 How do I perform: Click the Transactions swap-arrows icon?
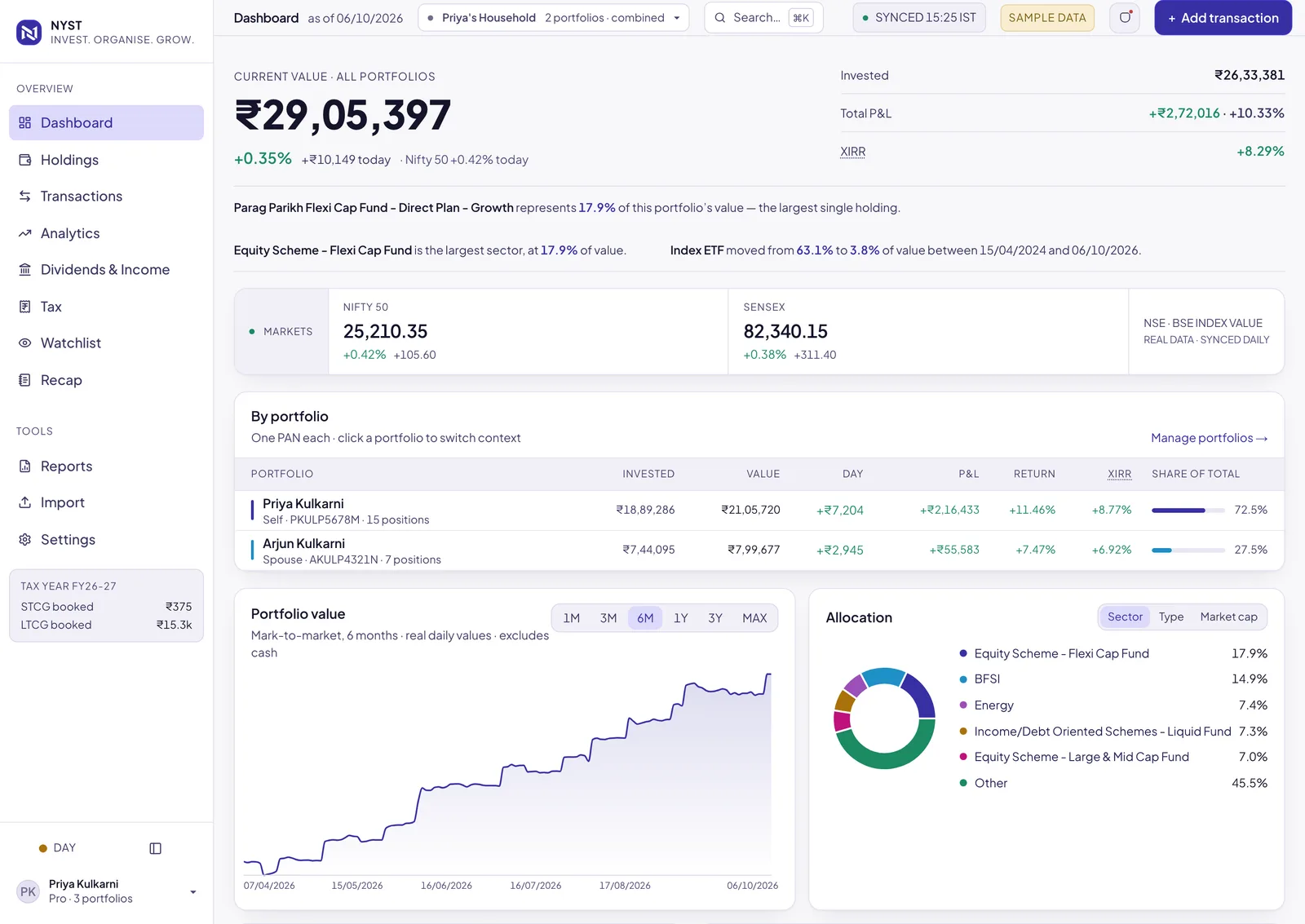coord(25,197)
